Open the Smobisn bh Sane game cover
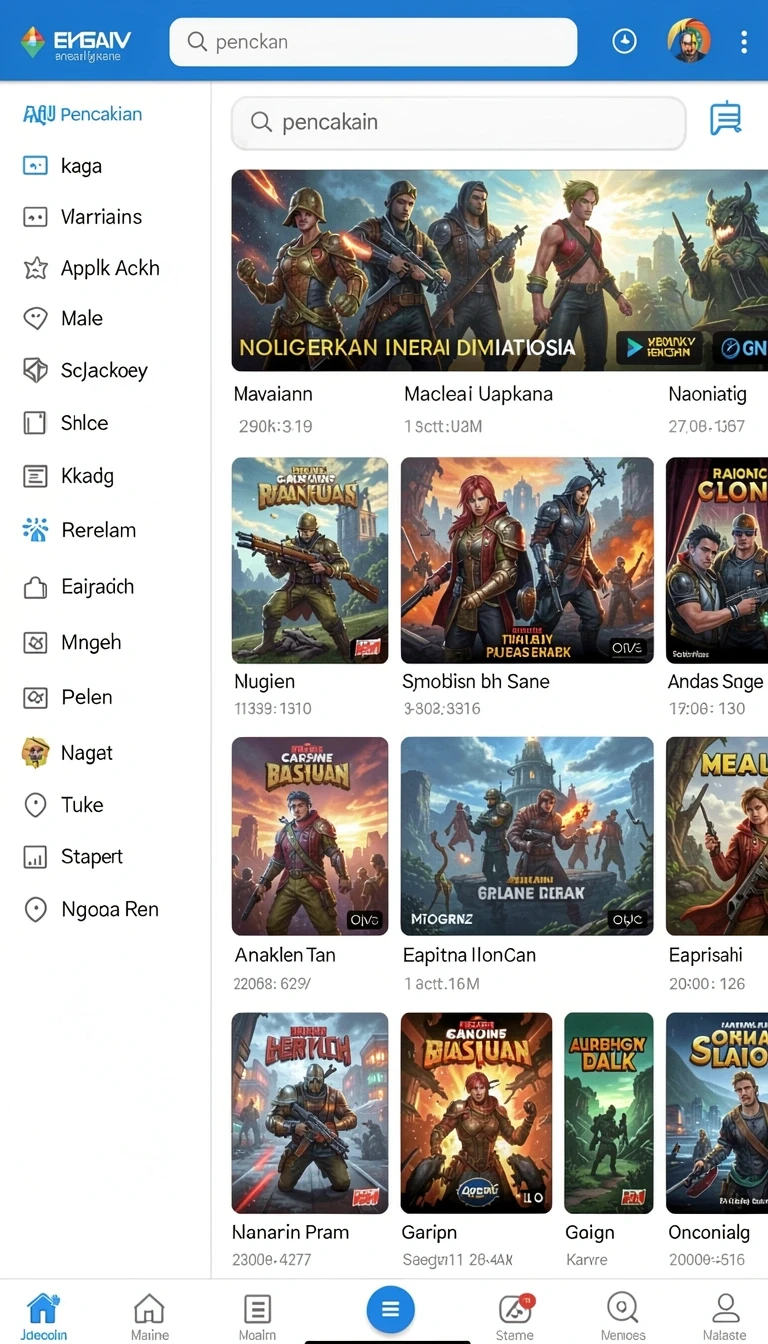Viewport: 768px width, 1344px height. (x=527, y=560)
